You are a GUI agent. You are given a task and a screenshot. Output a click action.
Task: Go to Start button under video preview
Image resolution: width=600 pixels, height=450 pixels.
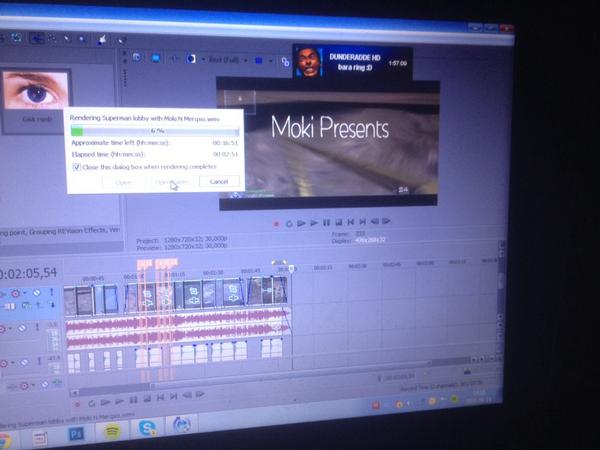351,222
